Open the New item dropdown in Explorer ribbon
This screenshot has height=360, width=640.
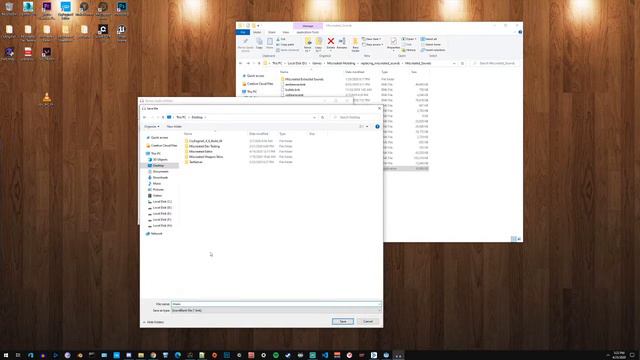point(372,39)
